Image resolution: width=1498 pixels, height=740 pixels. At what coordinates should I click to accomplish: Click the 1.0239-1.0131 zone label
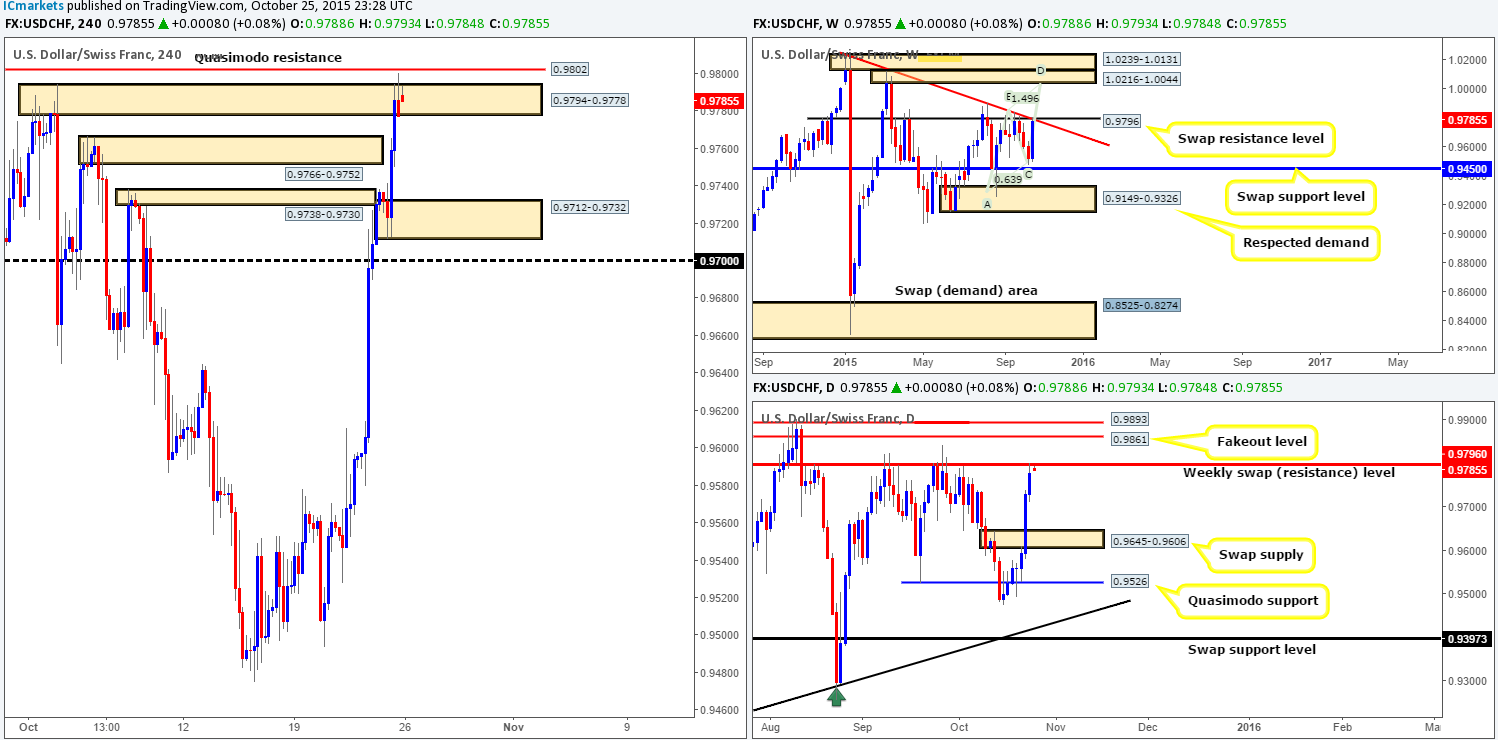(x=1141, y=61)
